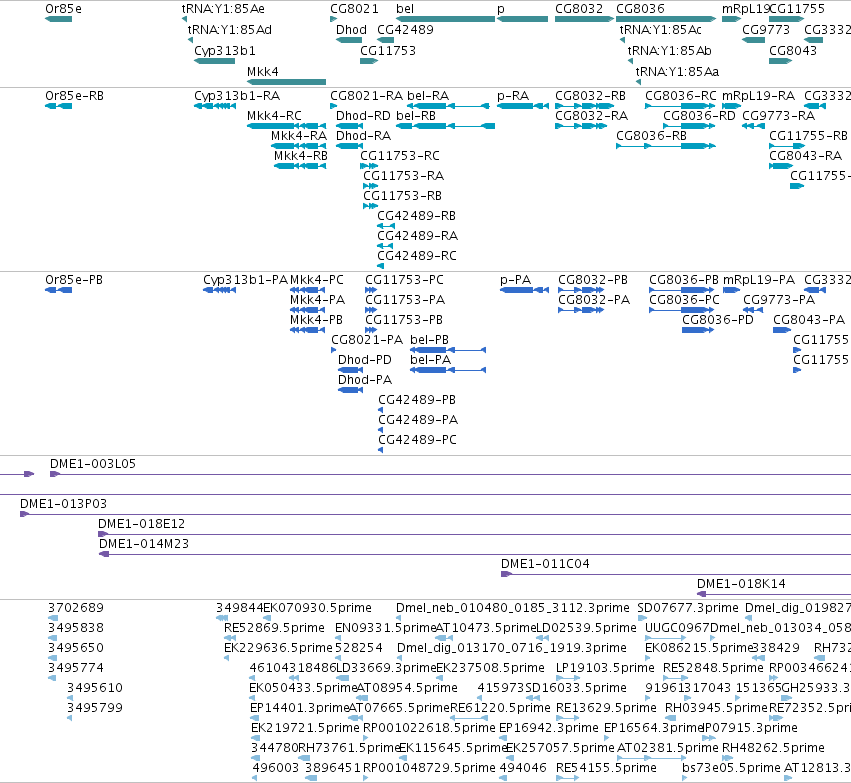Click the CG8021-PA CDS label

[367, 340]
